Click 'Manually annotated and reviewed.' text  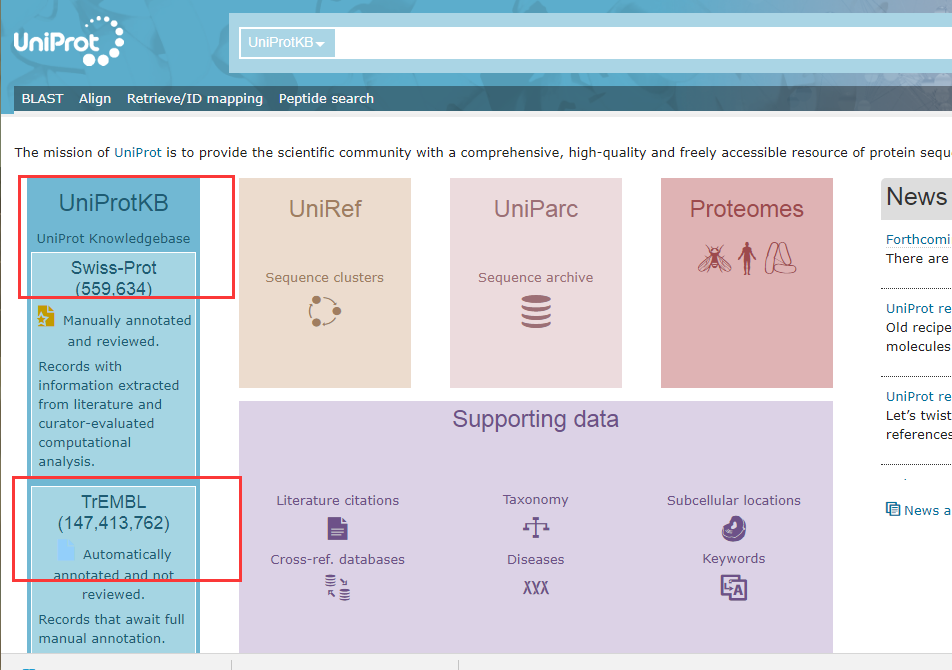[x=127, y=331]
